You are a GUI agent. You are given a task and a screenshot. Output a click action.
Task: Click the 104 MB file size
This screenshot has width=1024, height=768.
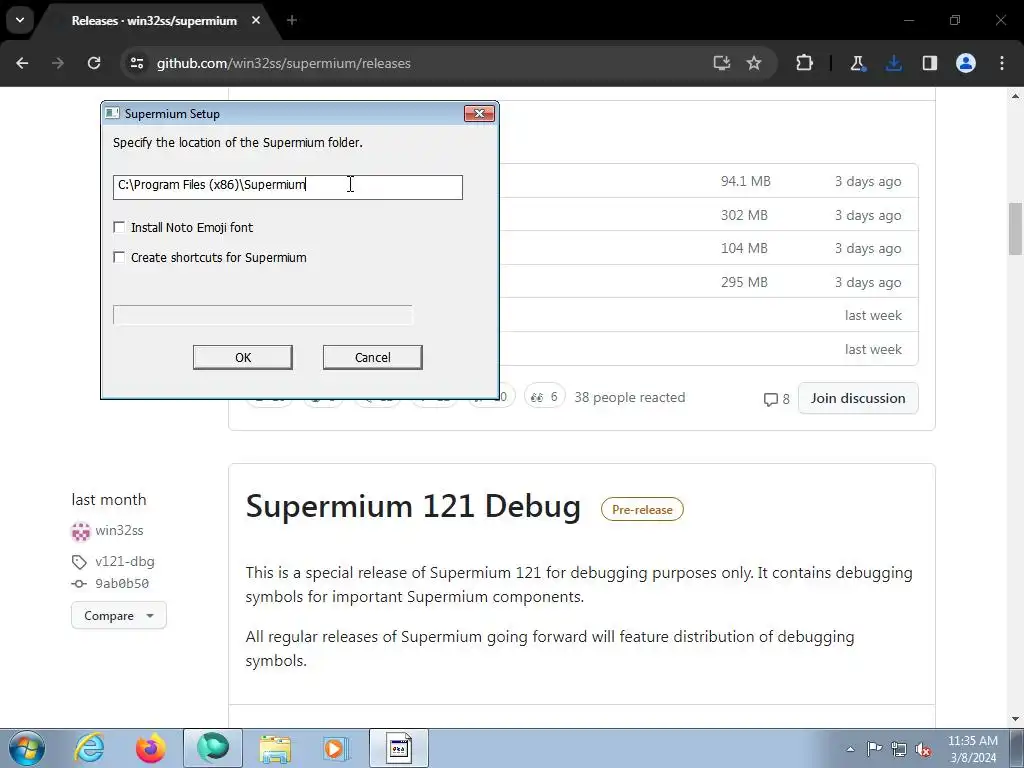(x=744, y=248)
